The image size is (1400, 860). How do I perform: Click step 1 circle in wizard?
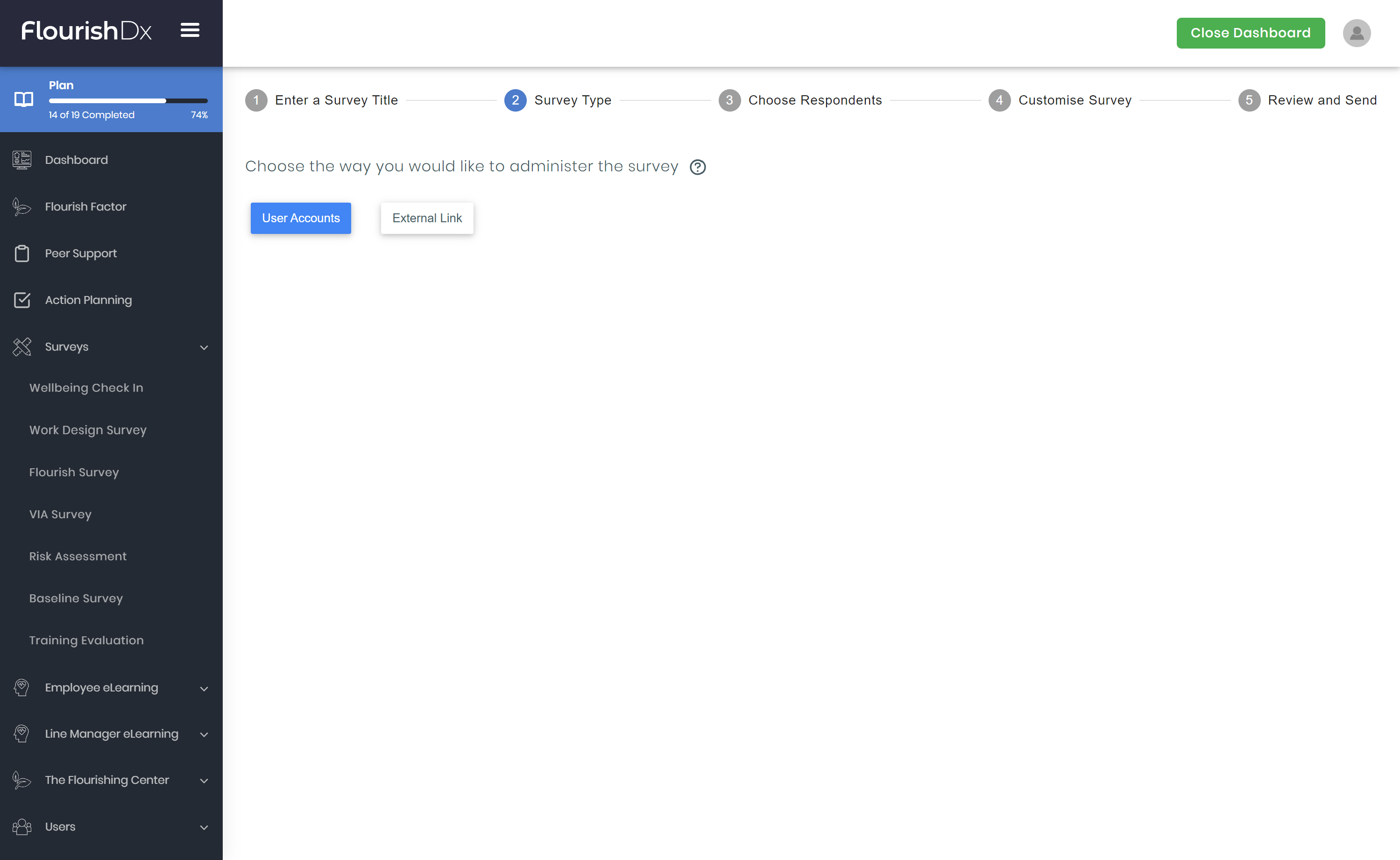pyautogui.click(x=256, y=100)
